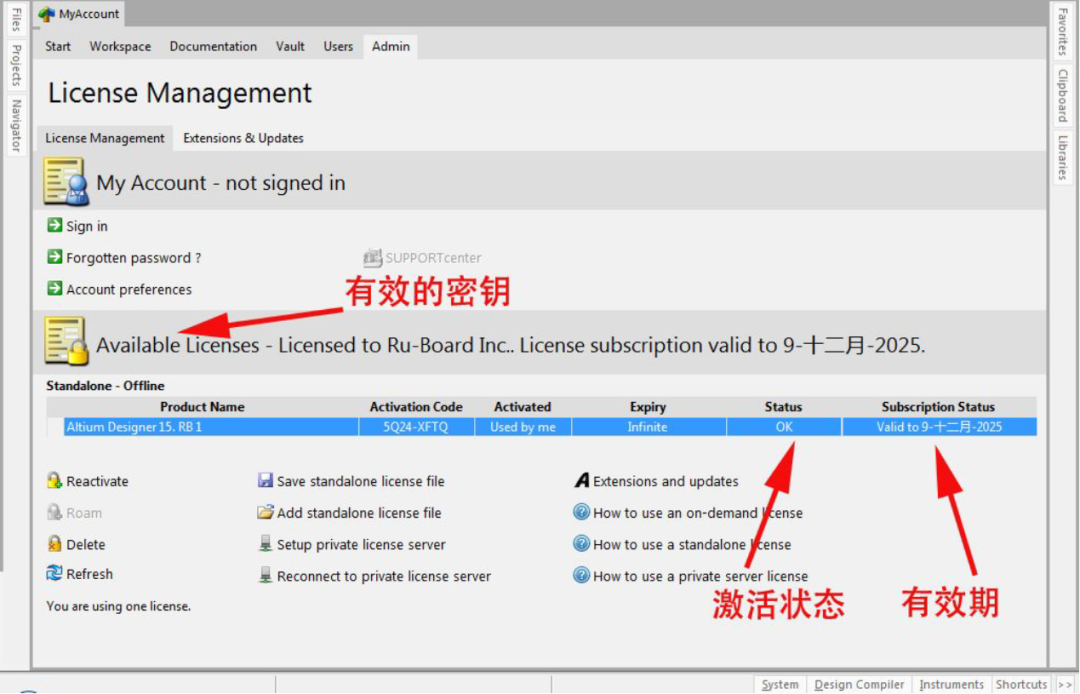1080x694 pixels.
Task: Click Reactivate license link
Action: point(97,481)
